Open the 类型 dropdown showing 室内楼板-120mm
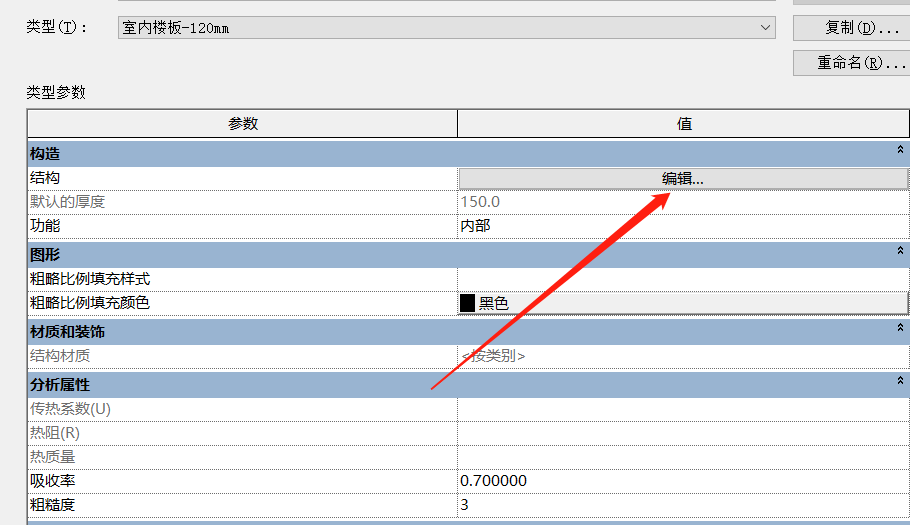 [x=446, y=28]
